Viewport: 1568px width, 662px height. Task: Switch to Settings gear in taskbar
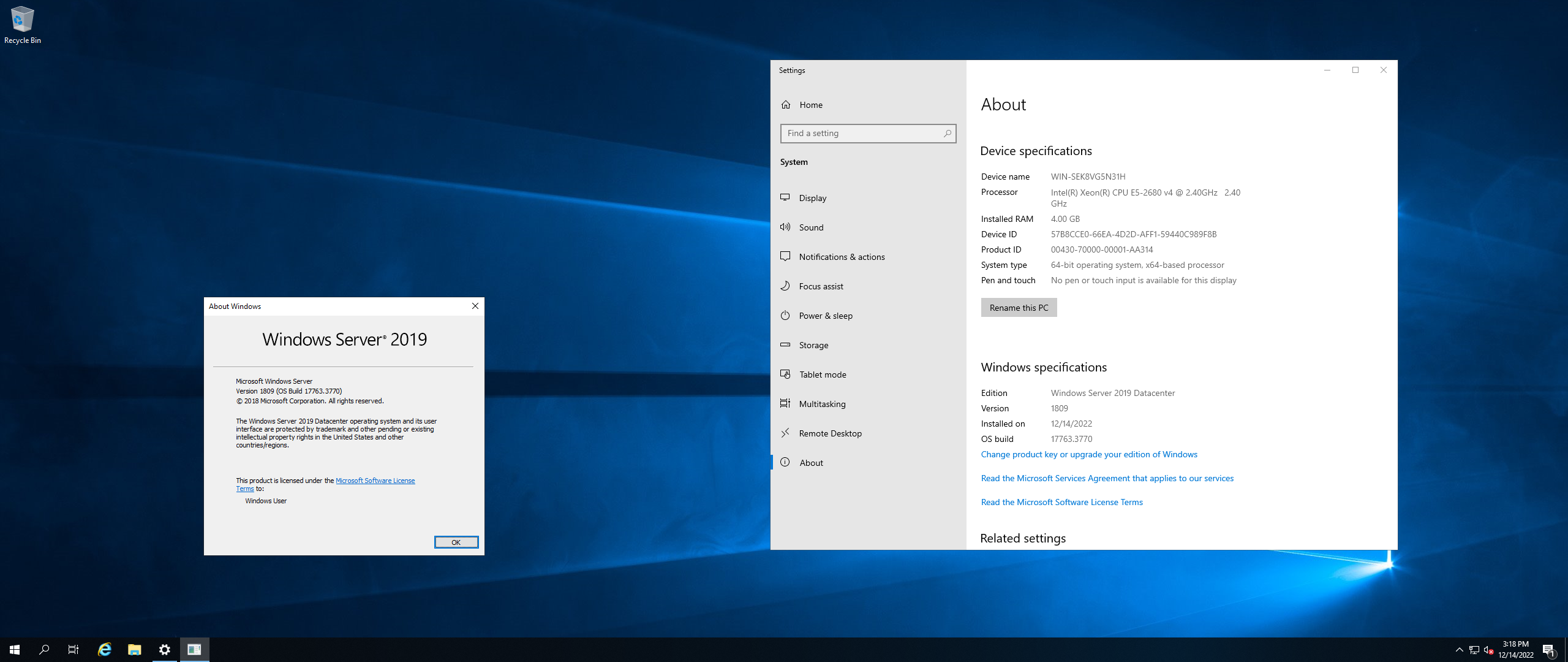pos(164,650)
